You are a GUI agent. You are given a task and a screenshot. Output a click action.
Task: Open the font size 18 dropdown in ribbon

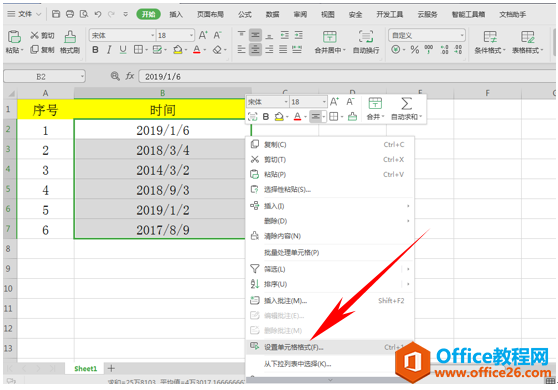[x=191, y=35]
